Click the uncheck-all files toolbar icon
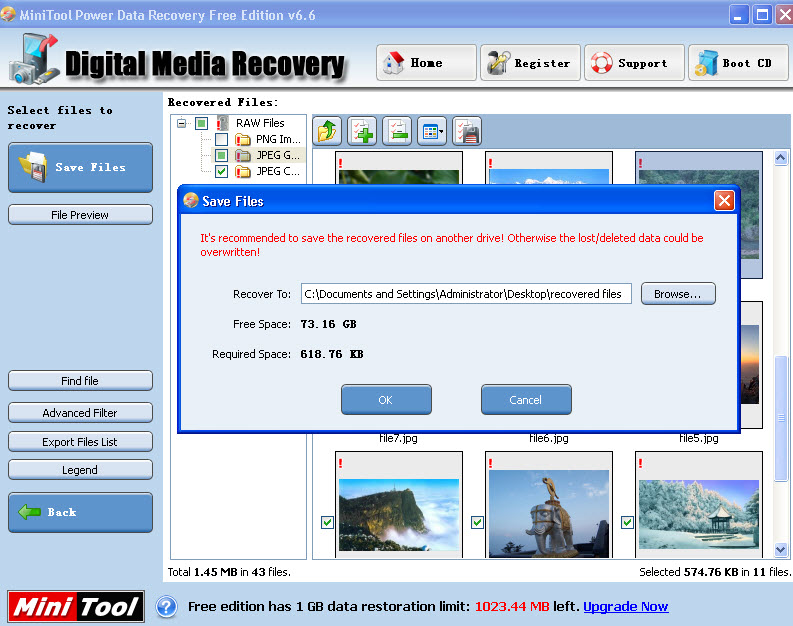 point(397,131)
